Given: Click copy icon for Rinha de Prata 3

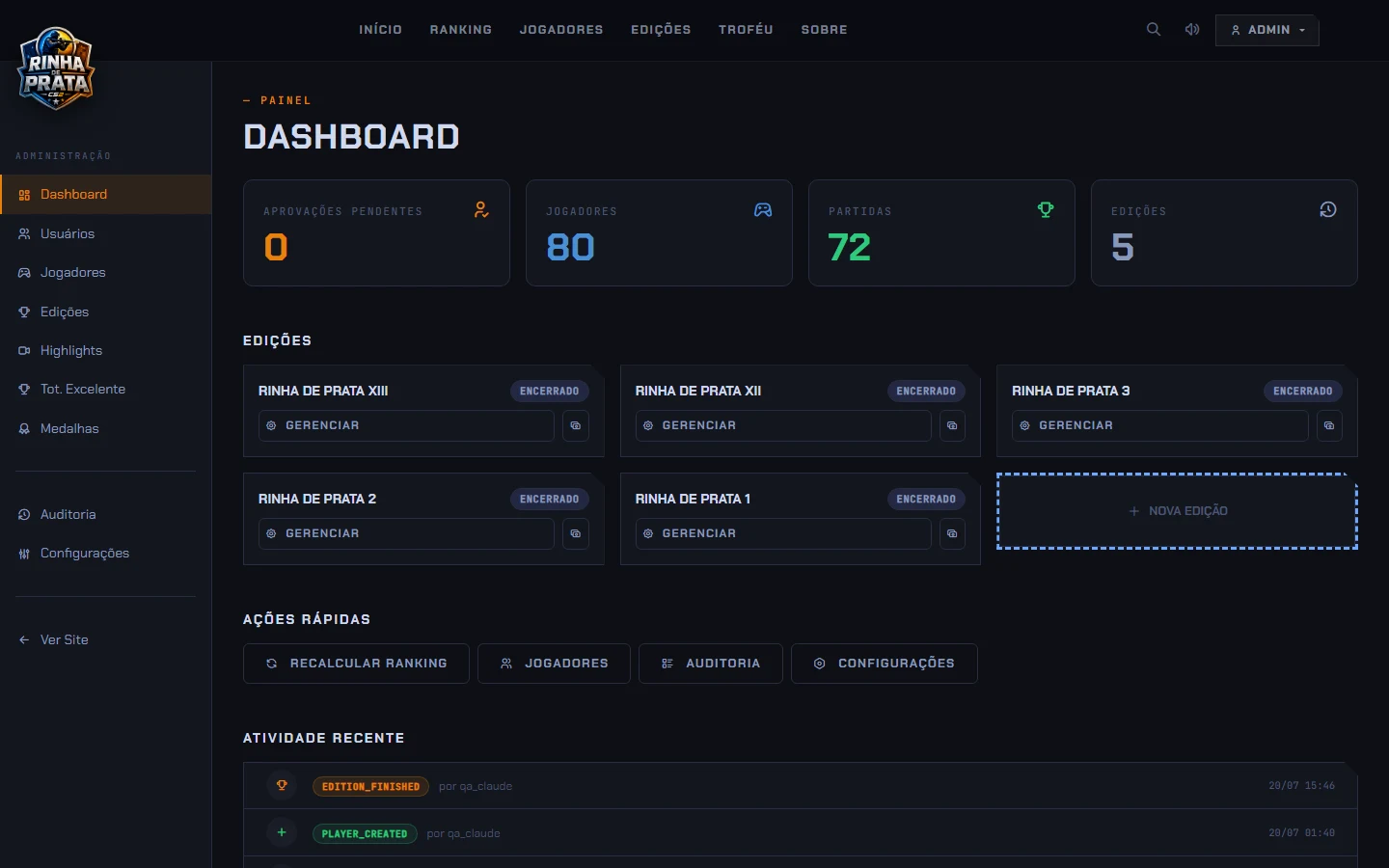Looking at the screenshot, I should [1329, 425].
